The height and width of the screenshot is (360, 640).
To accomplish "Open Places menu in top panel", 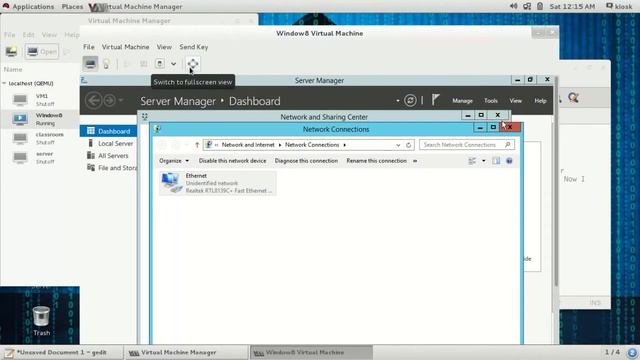I will [x=72, y=7].
